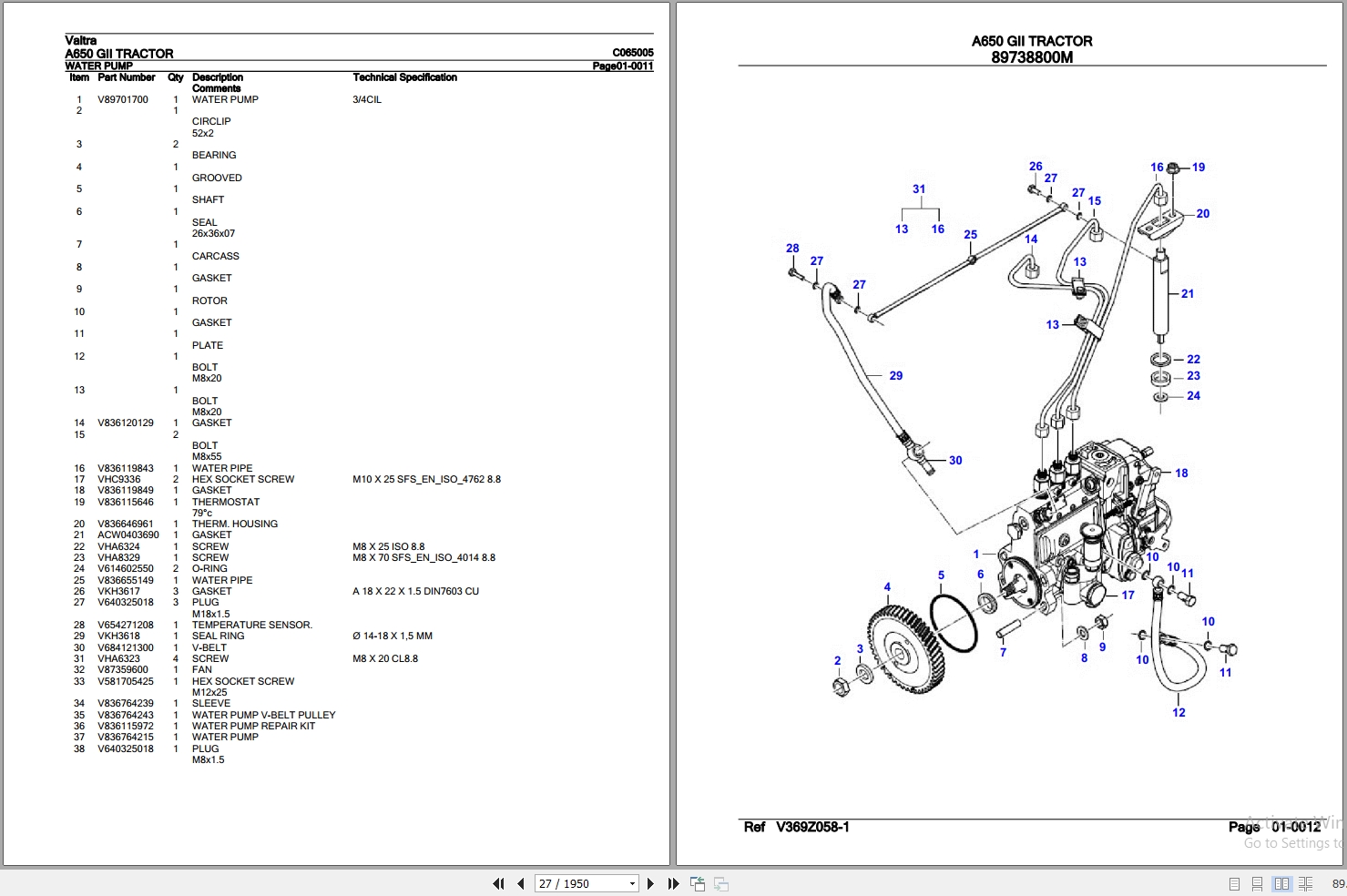Open the page number dropdown arrow
This screenshot has height=896, width=1347.
(x=632, y=883)
